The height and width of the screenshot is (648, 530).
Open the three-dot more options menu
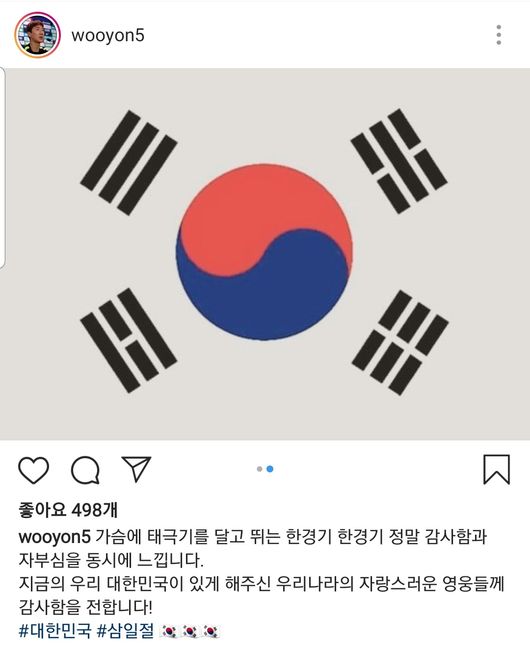tap(499, 35)
